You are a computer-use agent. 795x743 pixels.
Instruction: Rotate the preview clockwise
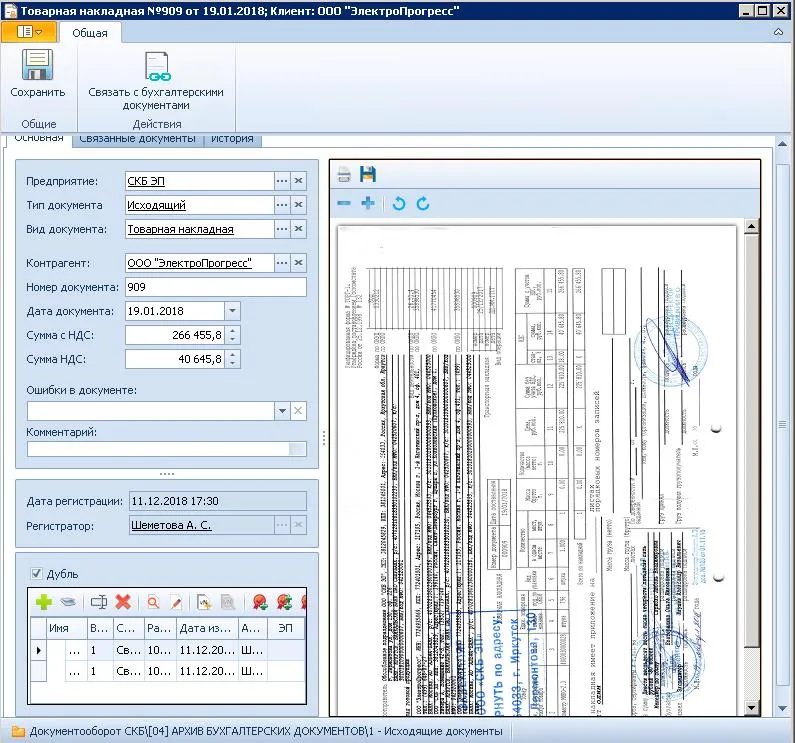[423, 203]
